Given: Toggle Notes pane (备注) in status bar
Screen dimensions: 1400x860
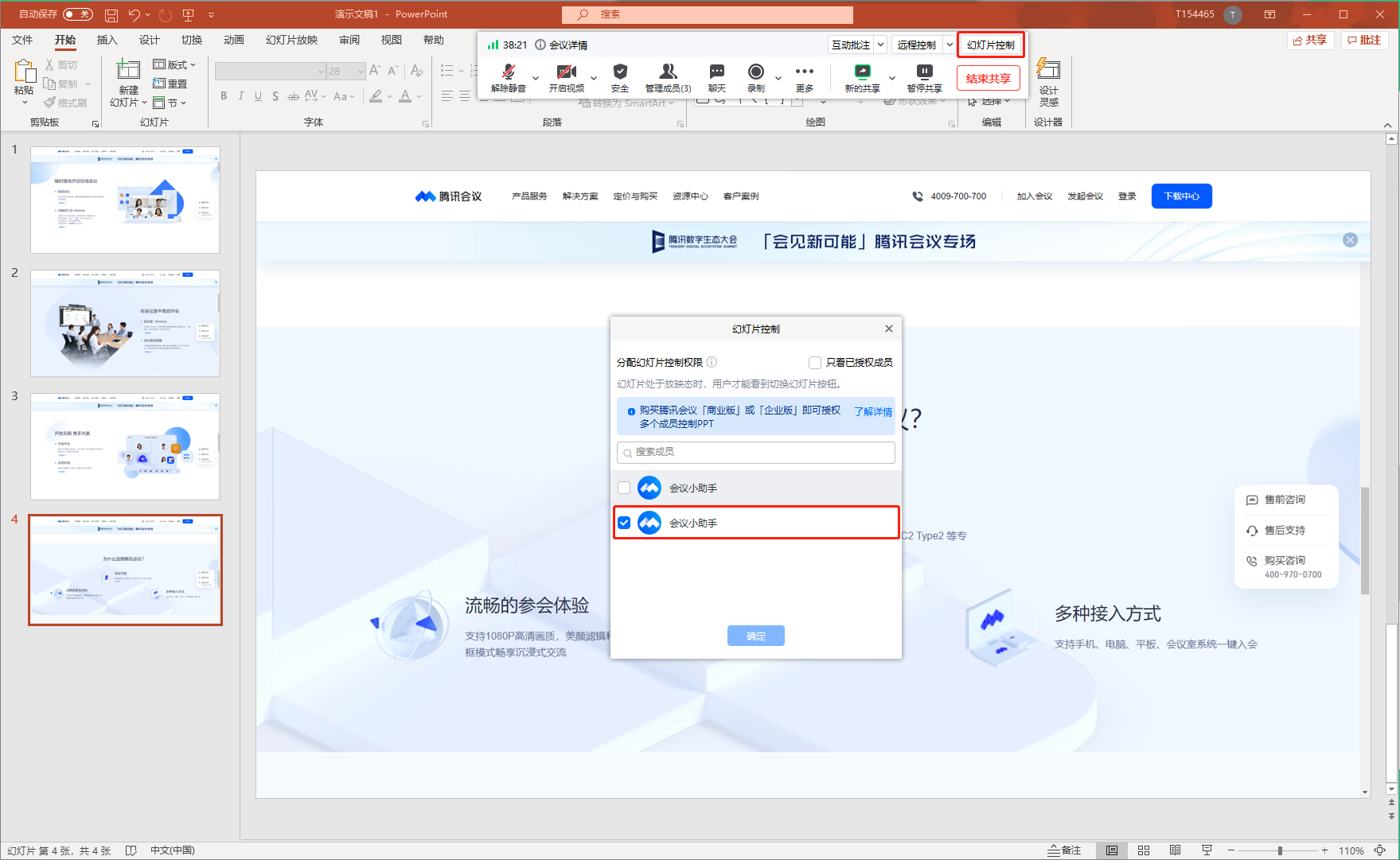Looking at the screenshot, I should click(x=1064, y=850).
